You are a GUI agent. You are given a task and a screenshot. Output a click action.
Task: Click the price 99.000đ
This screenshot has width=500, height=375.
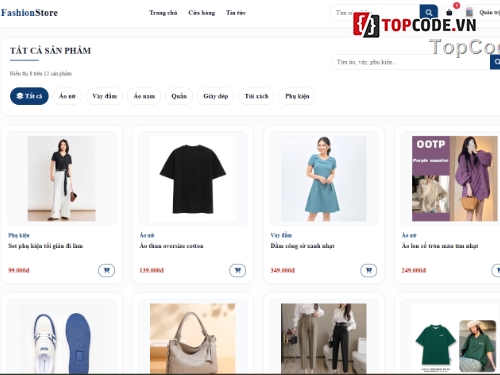[19, 270]
